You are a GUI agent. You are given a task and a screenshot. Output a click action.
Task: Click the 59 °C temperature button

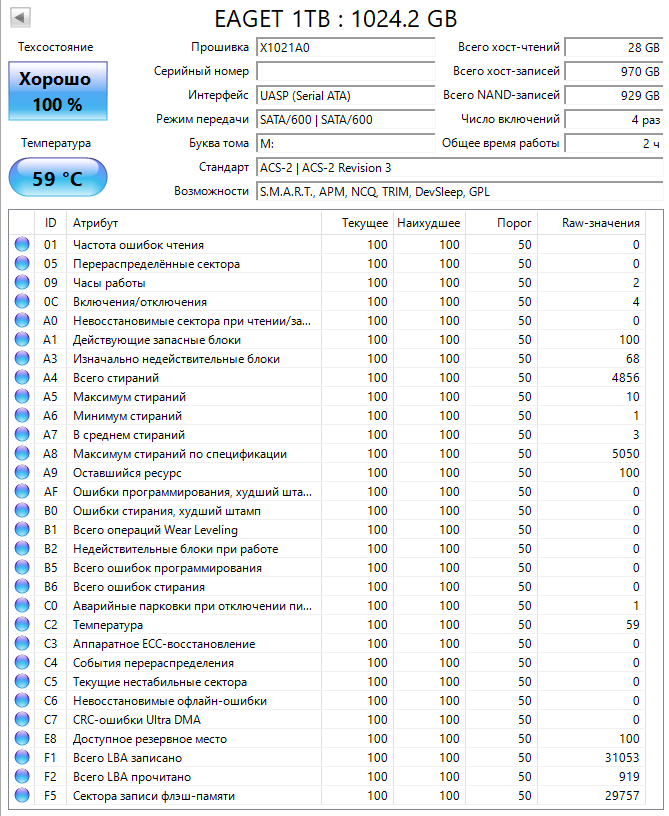coord(56,180)
